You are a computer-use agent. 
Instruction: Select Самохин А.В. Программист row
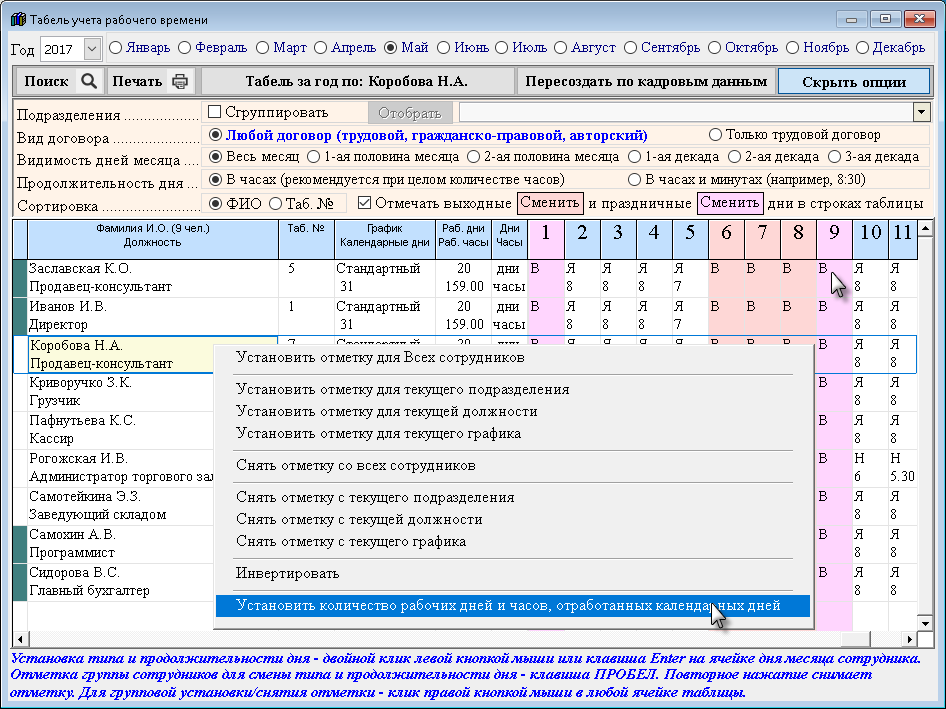121,544
